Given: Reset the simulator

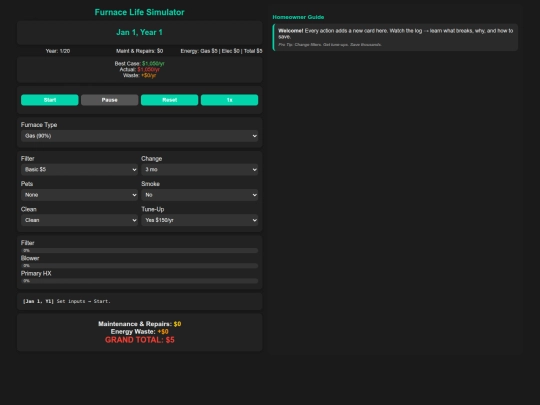Looking at the screenshot, I should coord(169,100).
